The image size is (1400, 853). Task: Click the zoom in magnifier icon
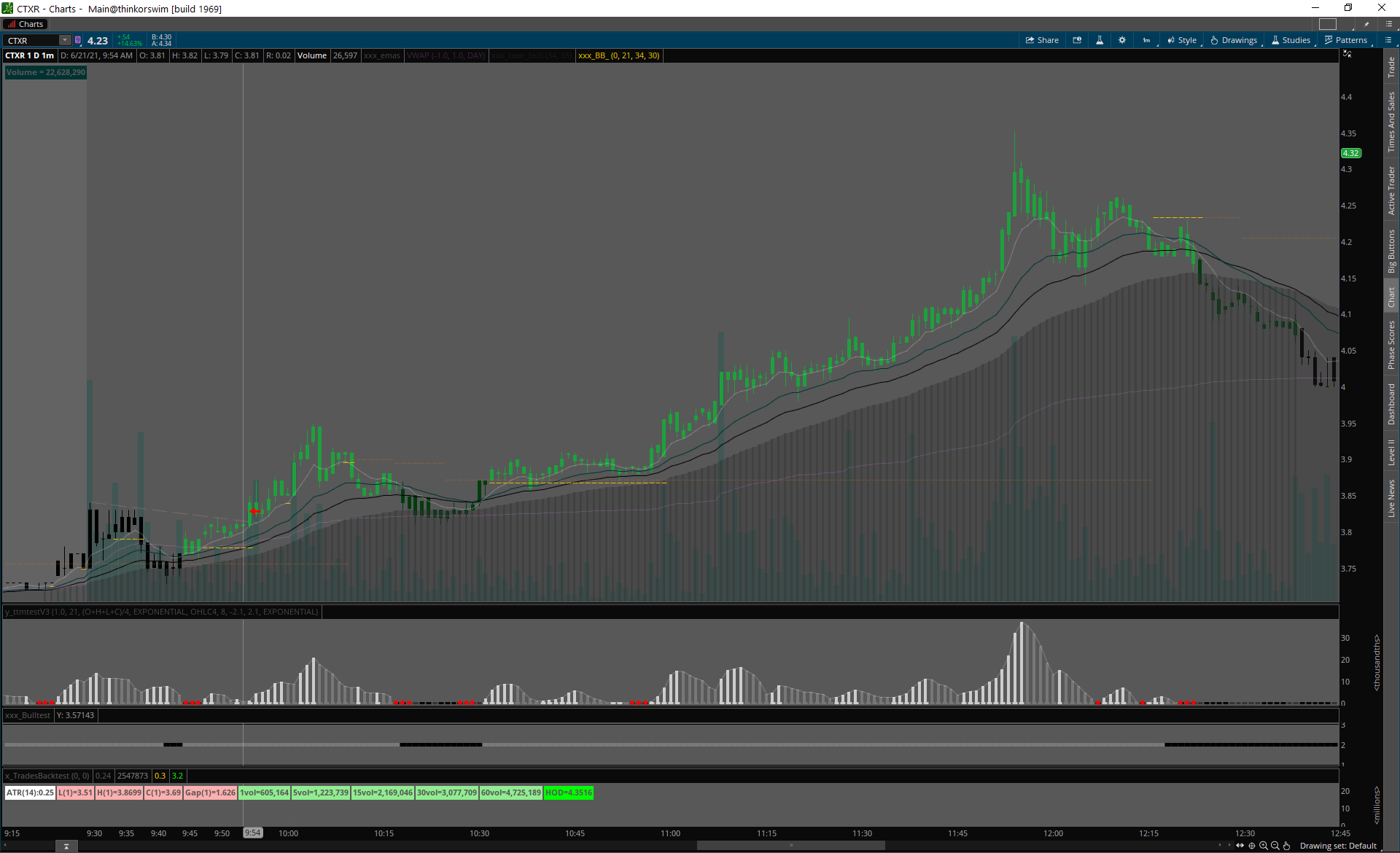(x=1264, y=846)
